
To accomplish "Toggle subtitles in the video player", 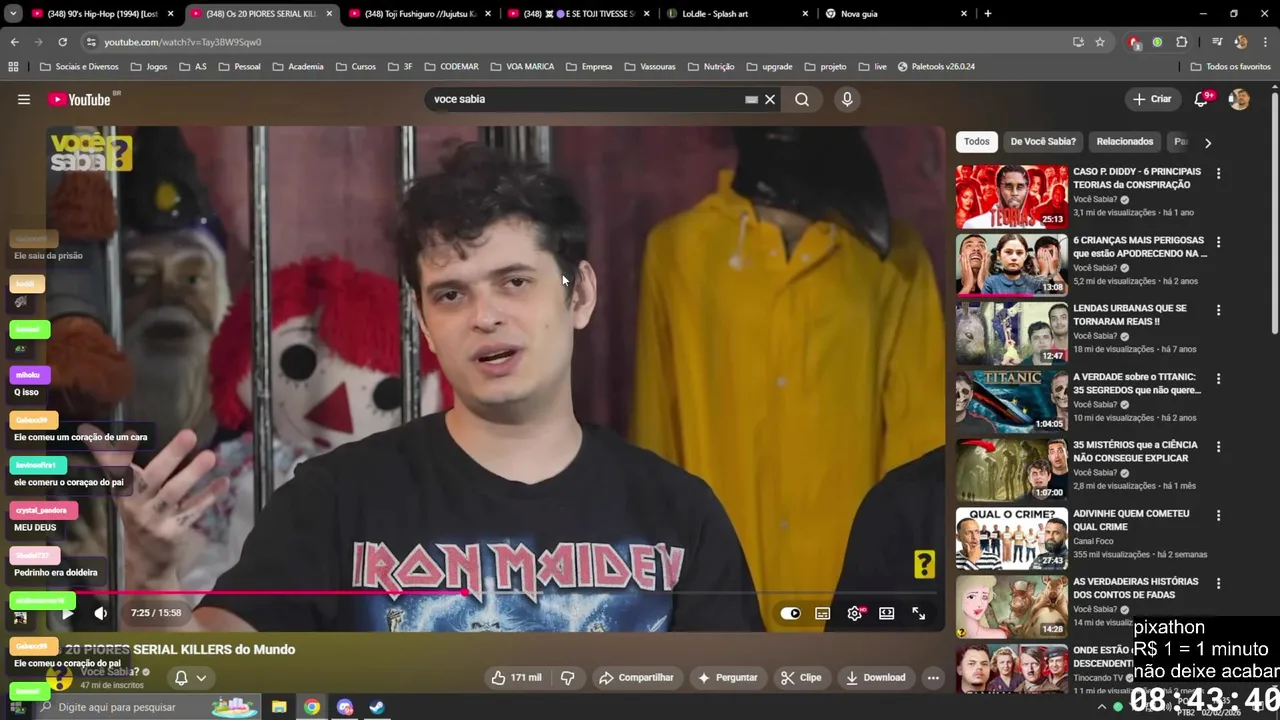I will pyautogui.click(x=822, y=613).
